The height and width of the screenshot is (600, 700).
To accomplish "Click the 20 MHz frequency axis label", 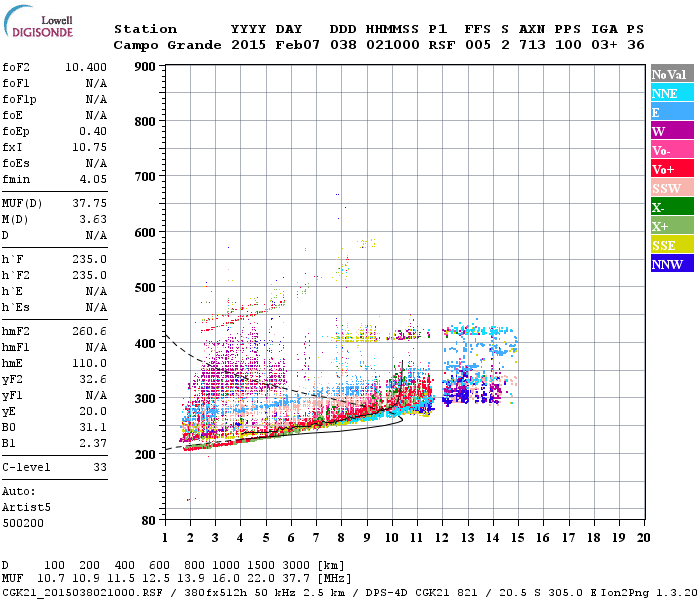I will (643, 538).
